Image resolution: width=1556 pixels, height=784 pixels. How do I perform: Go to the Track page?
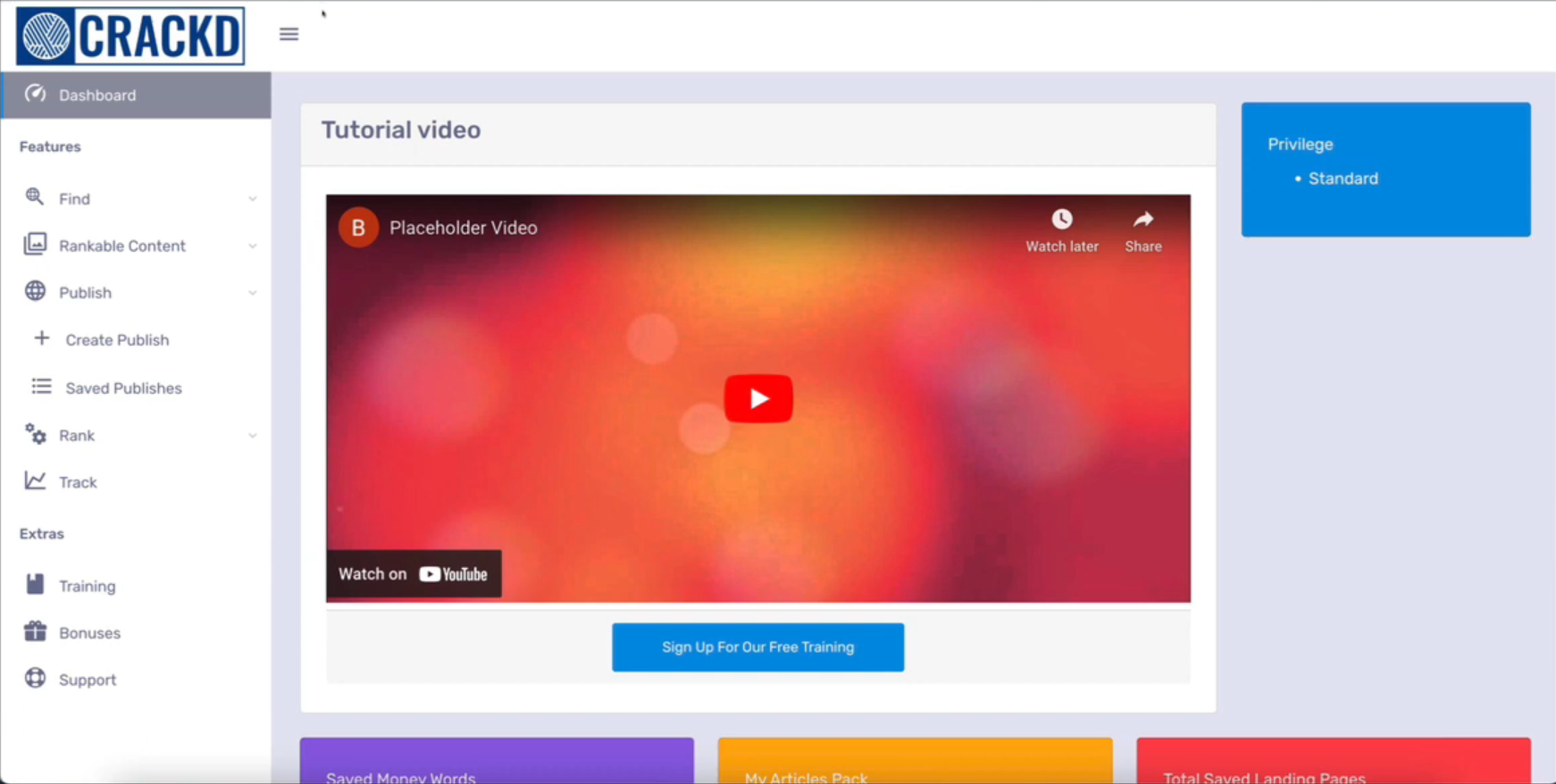coord(78,482)
